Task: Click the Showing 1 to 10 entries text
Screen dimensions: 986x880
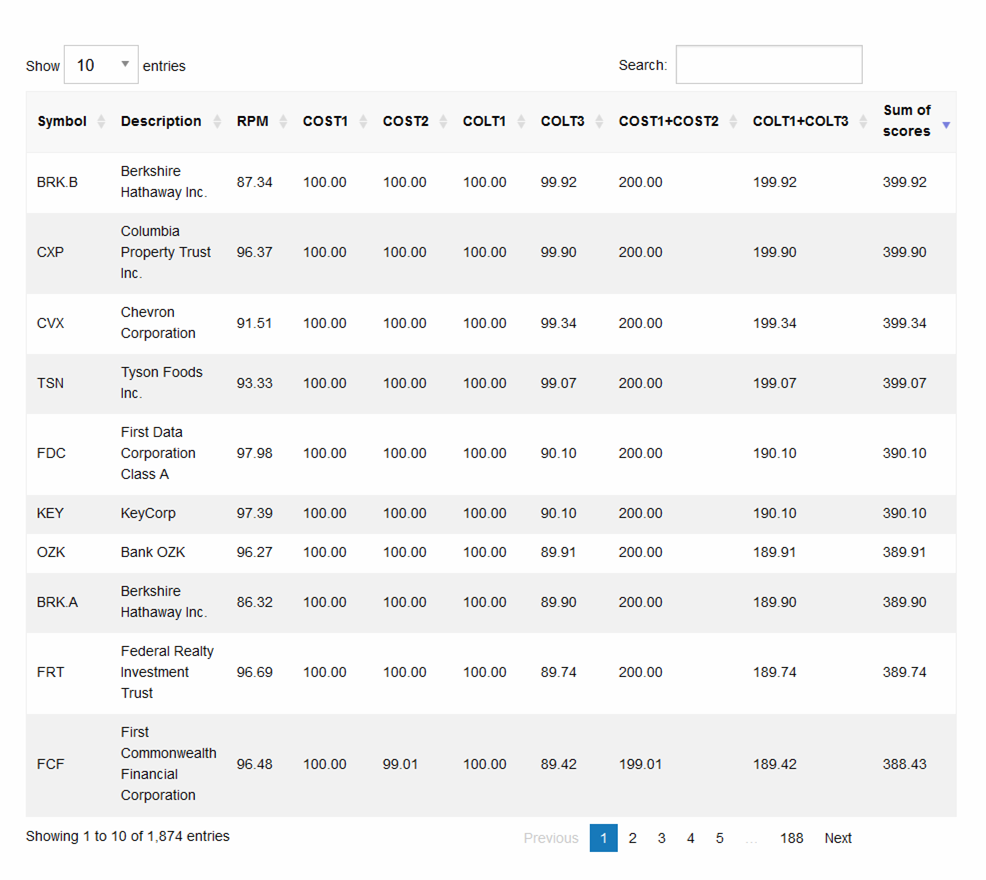Action: 128,836
